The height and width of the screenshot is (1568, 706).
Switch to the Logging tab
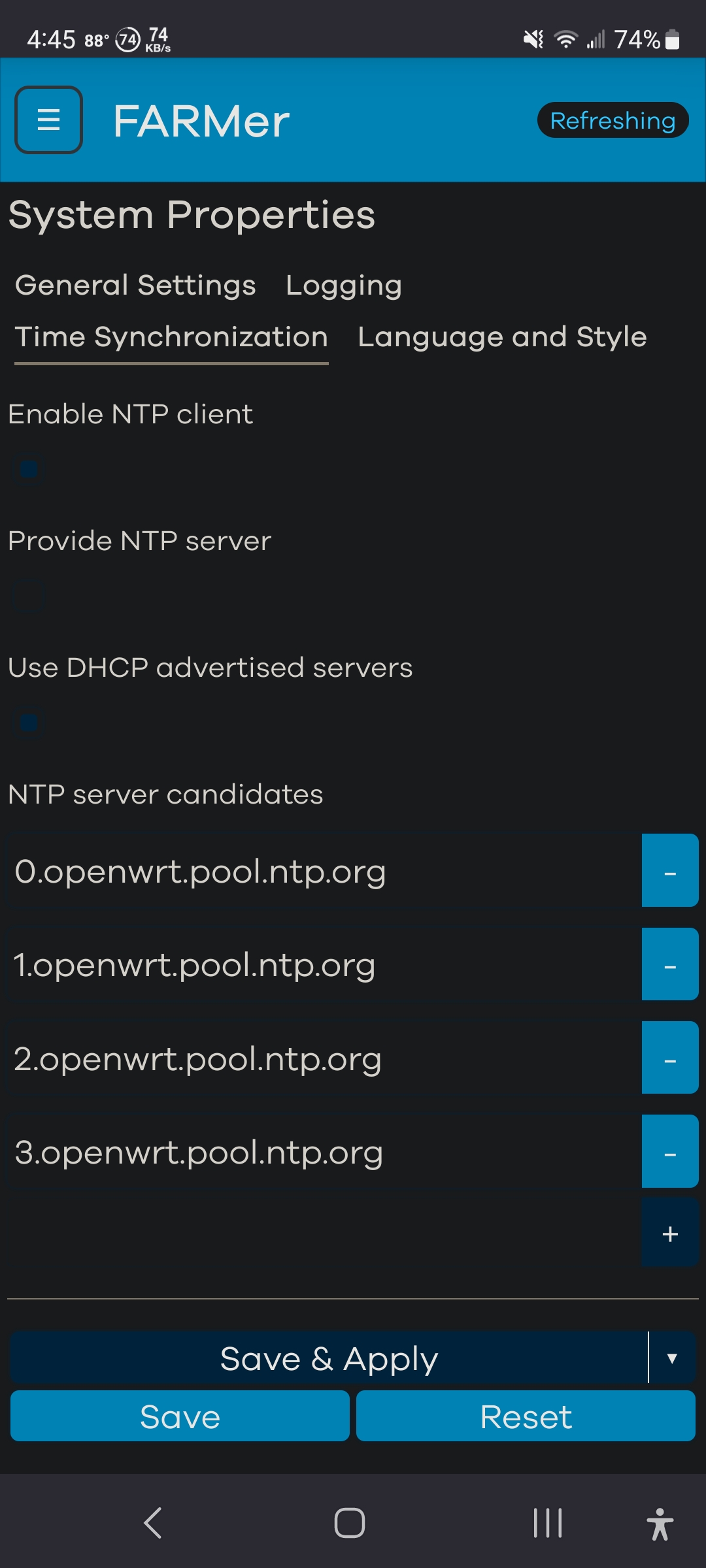pyautogui.click(x=344, y=286)
